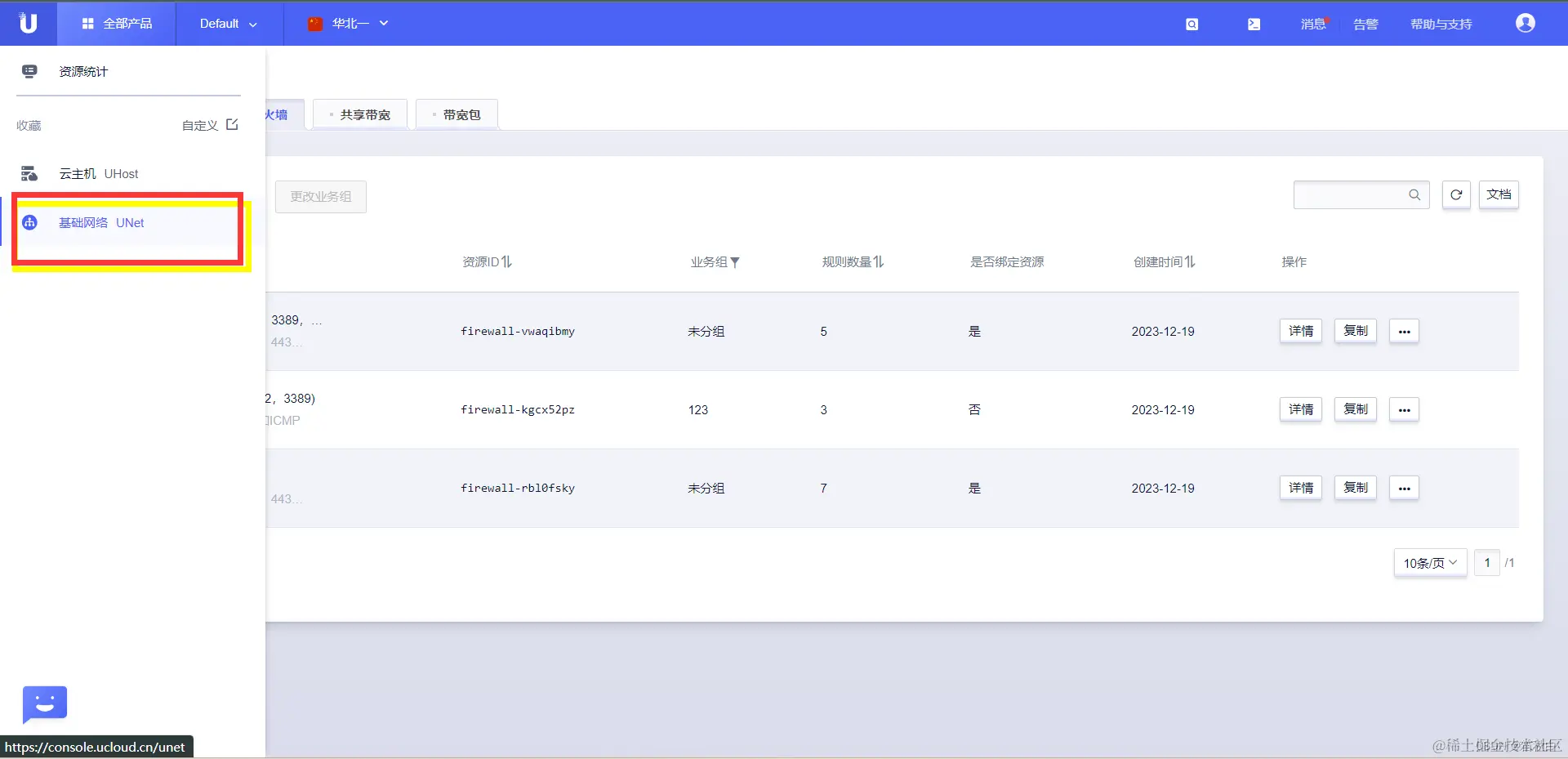Click firewall-vwaqibmy resource ID
1568x759 pixels.
point(518,331)
